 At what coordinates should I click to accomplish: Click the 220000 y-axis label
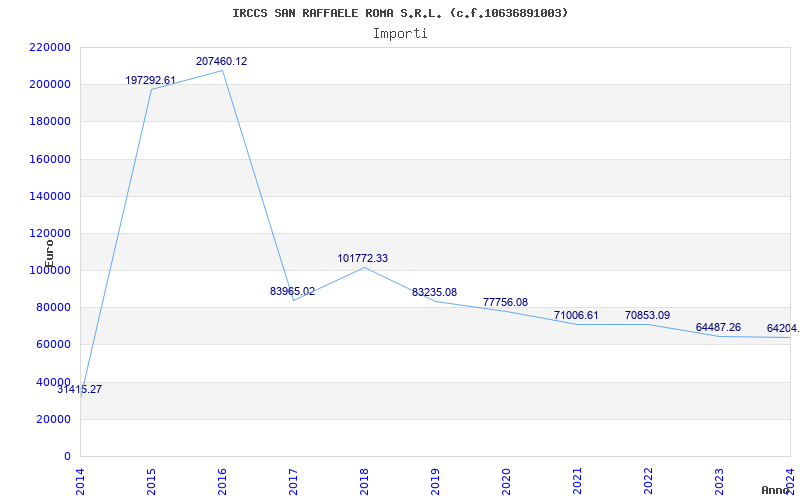[x=50, y=47]
